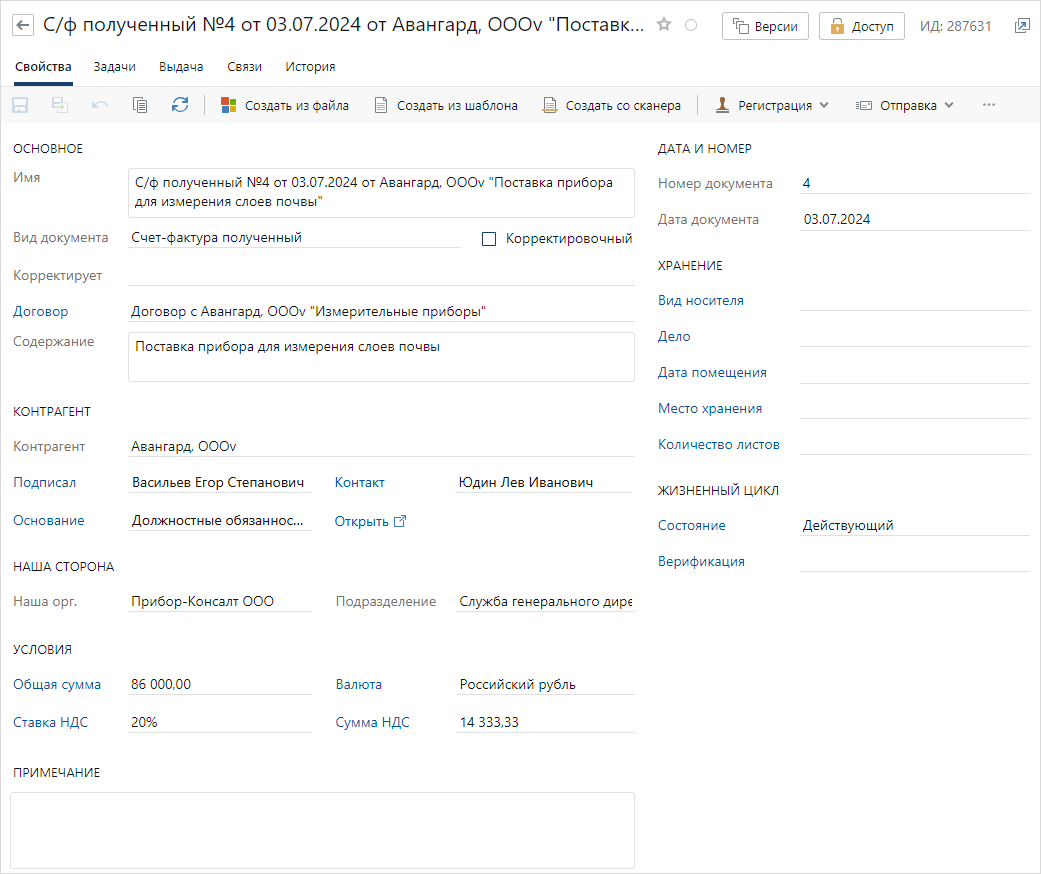
Task: Switch to the Задачи tab
Action: (114, 66)
